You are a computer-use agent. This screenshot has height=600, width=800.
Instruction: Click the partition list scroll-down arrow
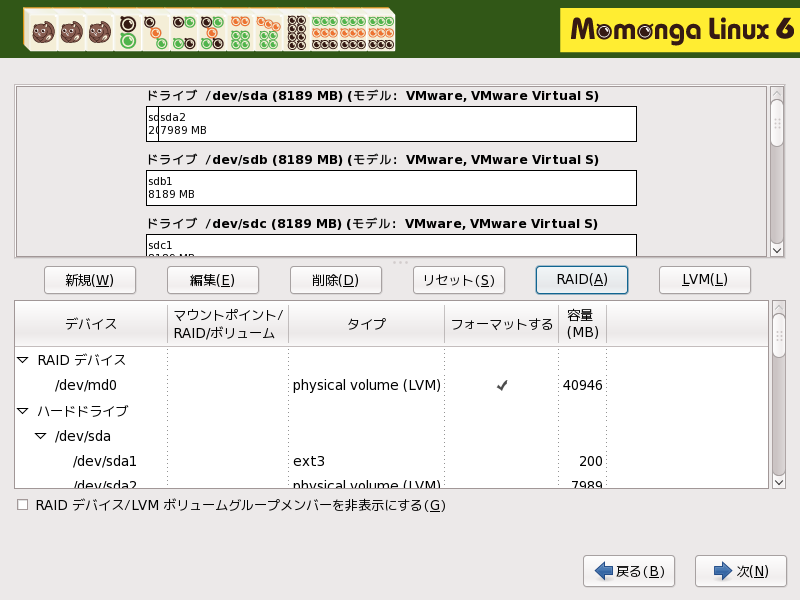779,482
